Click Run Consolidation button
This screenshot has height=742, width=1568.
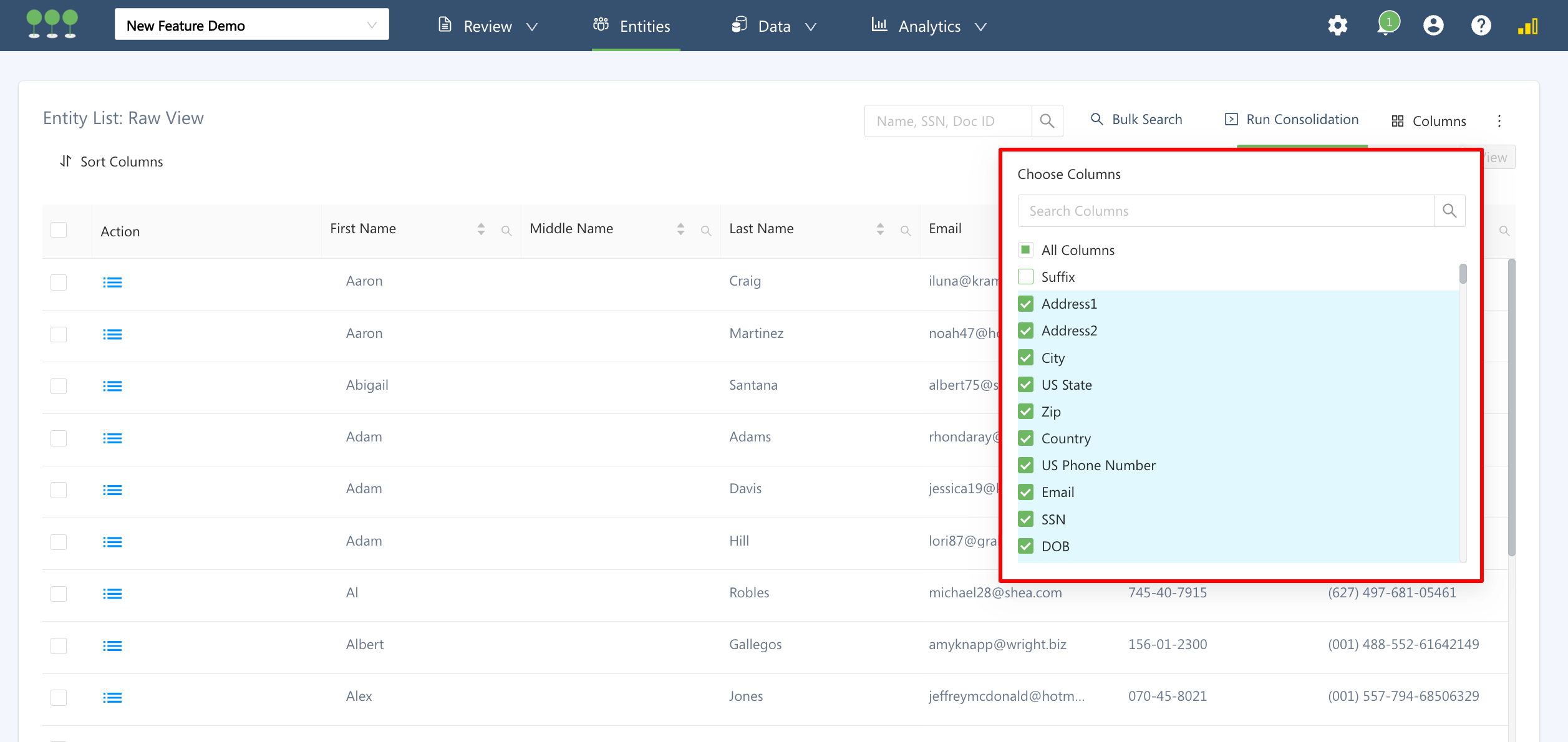[1292, 120]
